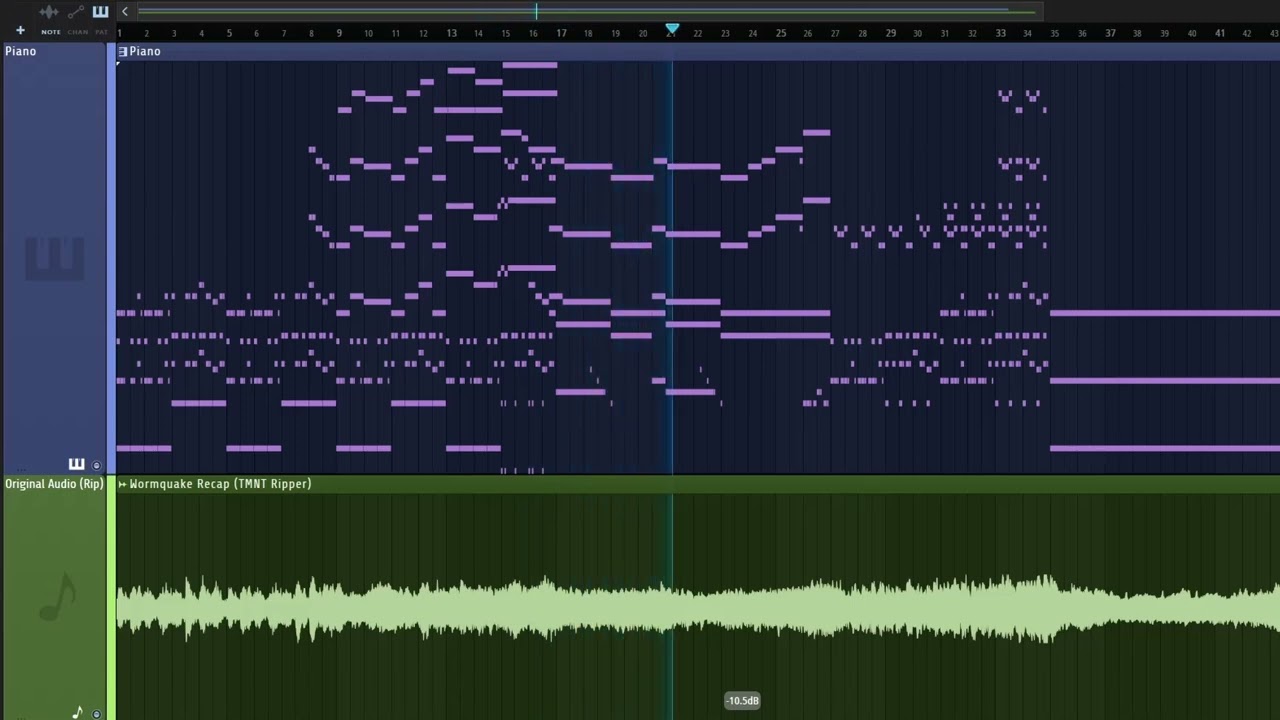This screenshot has height=720, width=1280.
Task: Select the Original Audio (Rip) track header
Action: [x=55, y=598]
